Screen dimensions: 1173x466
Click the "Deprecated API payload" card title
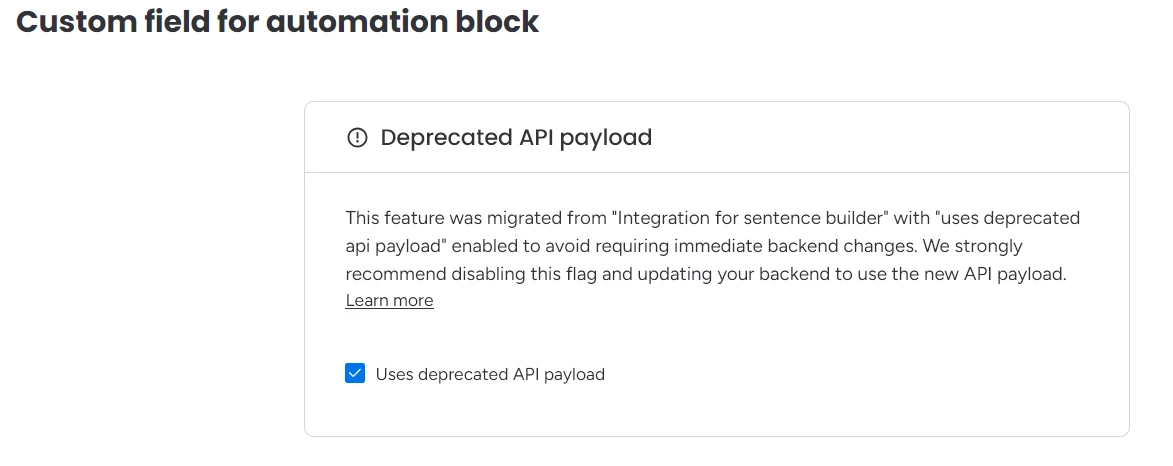click(x=516, y=138)
